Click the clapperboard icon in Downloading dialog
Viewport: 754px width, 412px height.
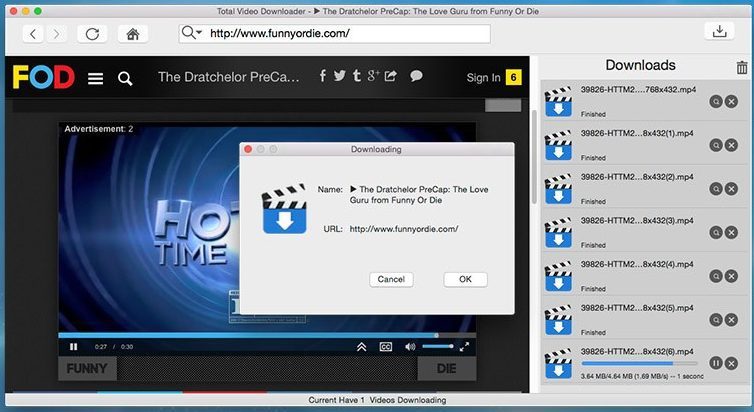(284, 209)
